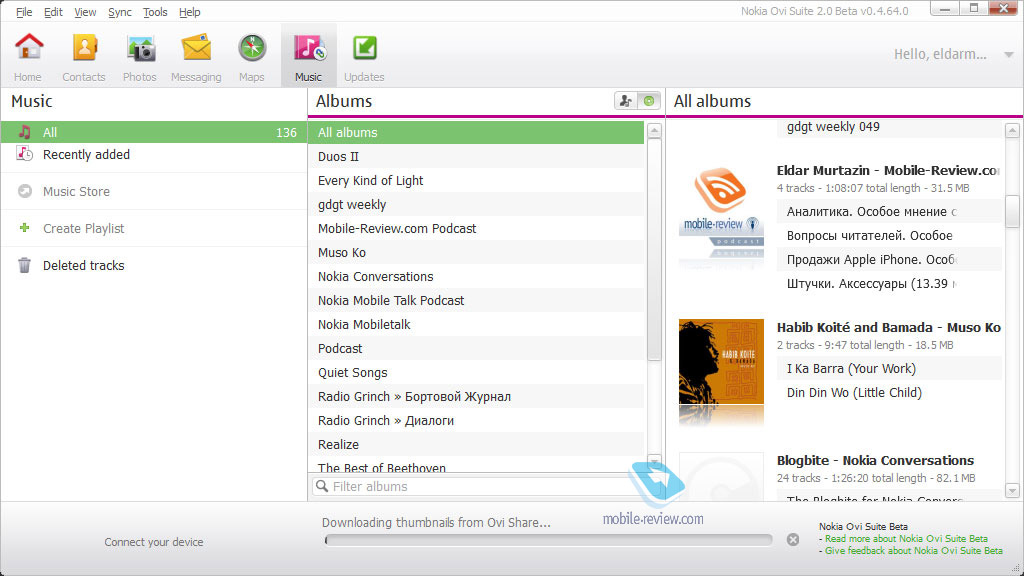Image resolution: width=1024 pixels, height=576 pixels.
Task: Select All music with 136 tracks
Action: tap(153, 133)
